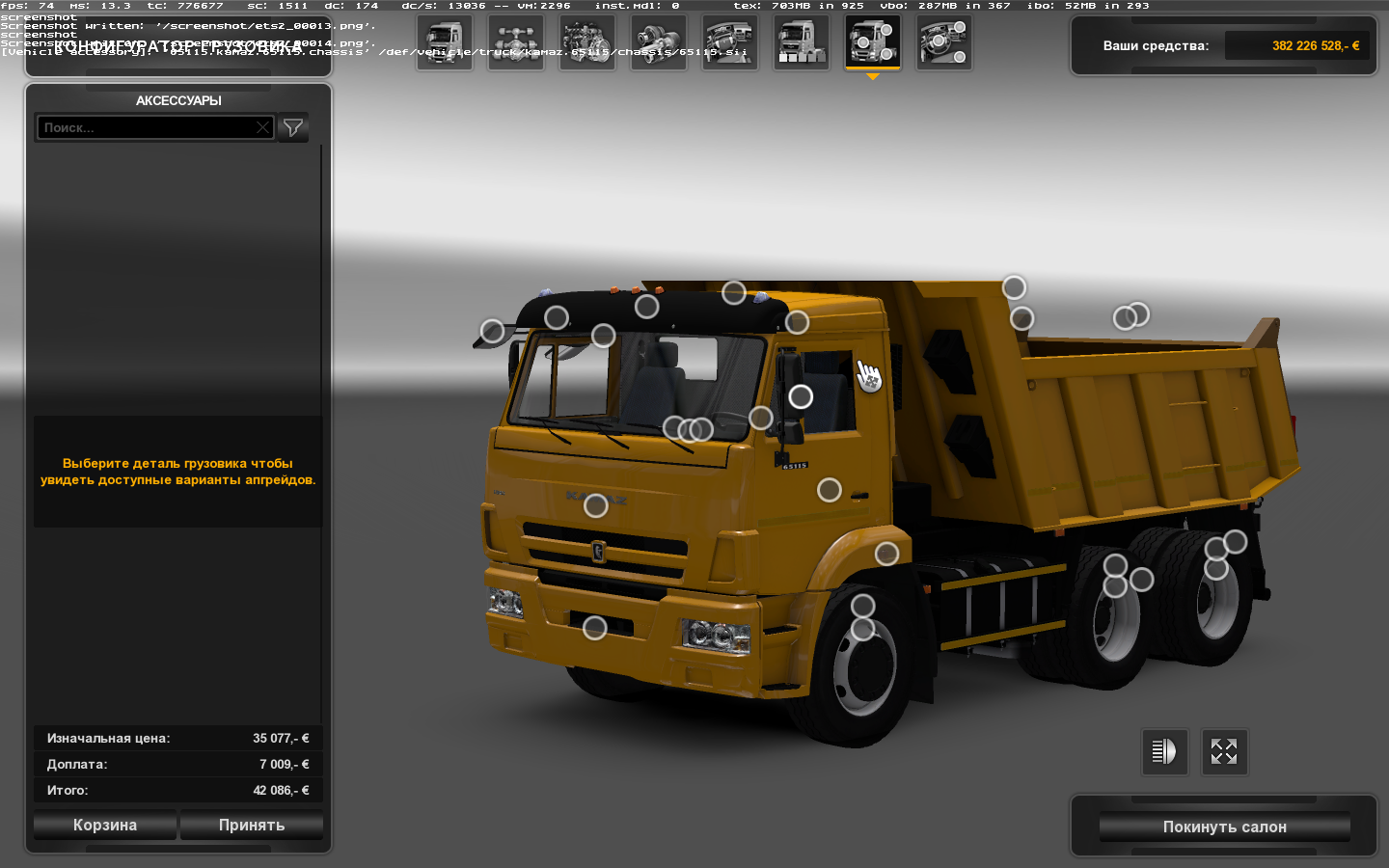This screenshot has width=1389, height=868.
Task: Select the marker on the KAMAZ front logo
Action: pyautogui.click(x=596, y=505)
